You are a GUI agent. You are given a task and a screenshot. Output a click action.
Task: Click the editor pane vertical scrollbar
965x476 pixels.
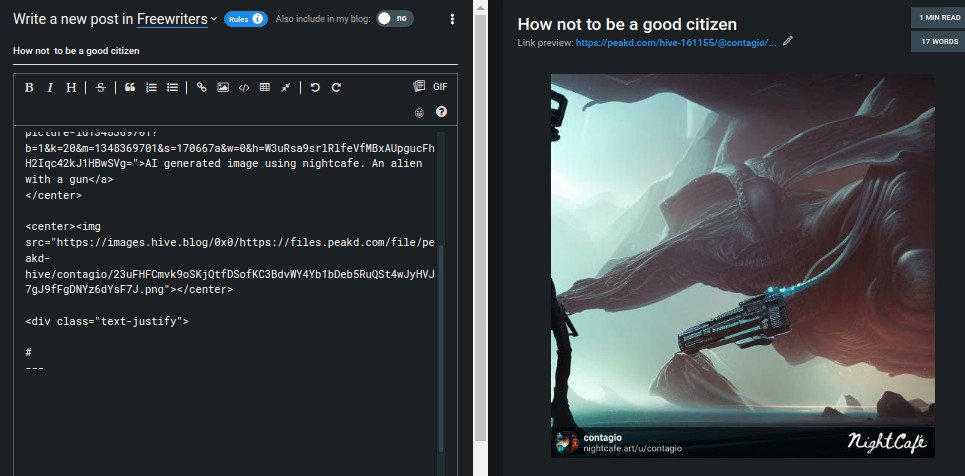(x=480, y=228)
